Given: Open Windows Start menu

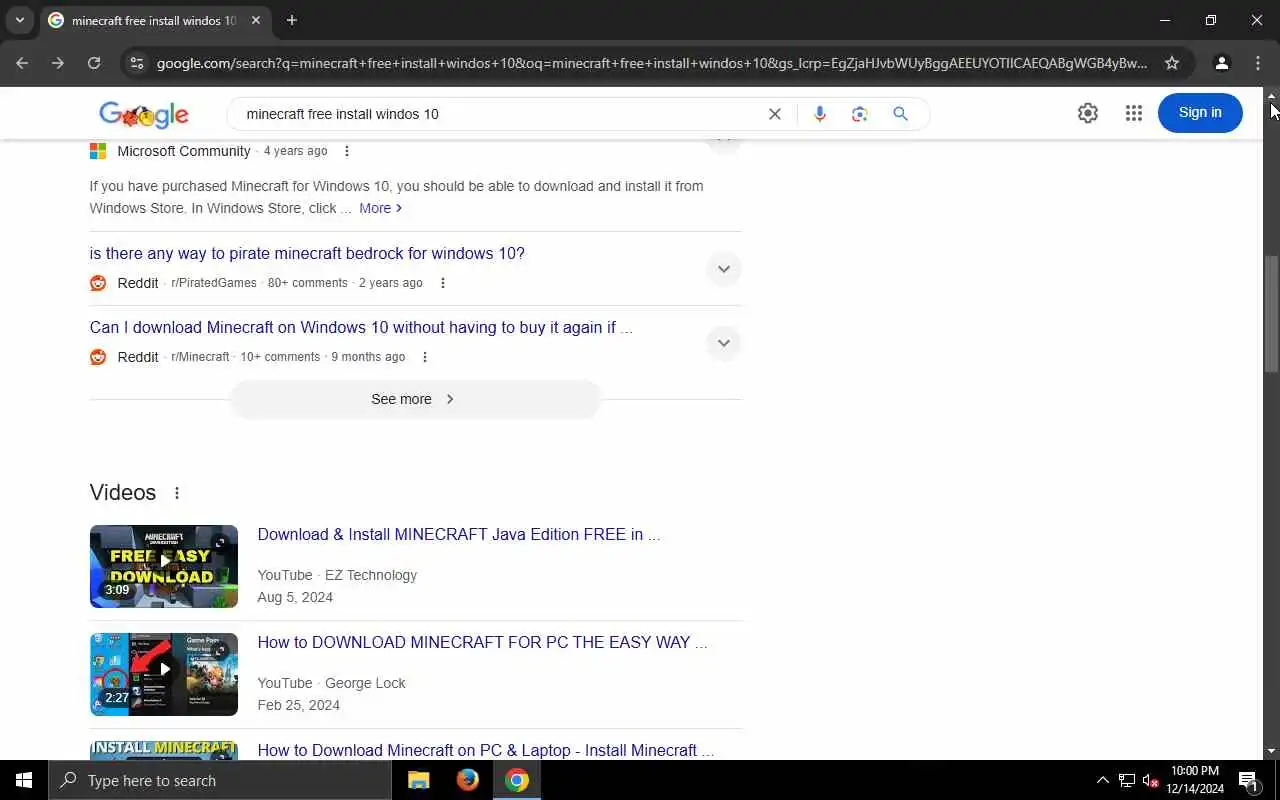Looking at the screenshot, I should 24,780.
